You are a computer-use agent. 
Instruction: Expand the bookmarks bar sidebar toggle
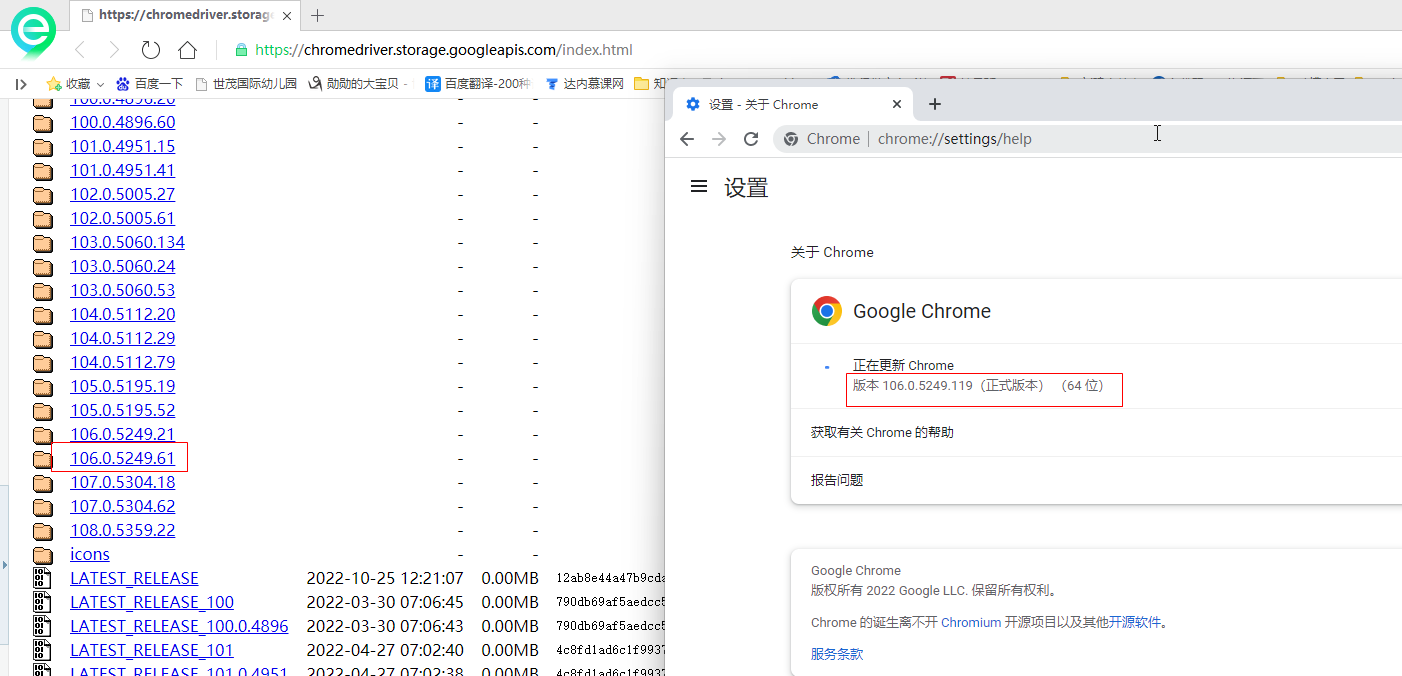pyautogui.click(x=21, y=84)
